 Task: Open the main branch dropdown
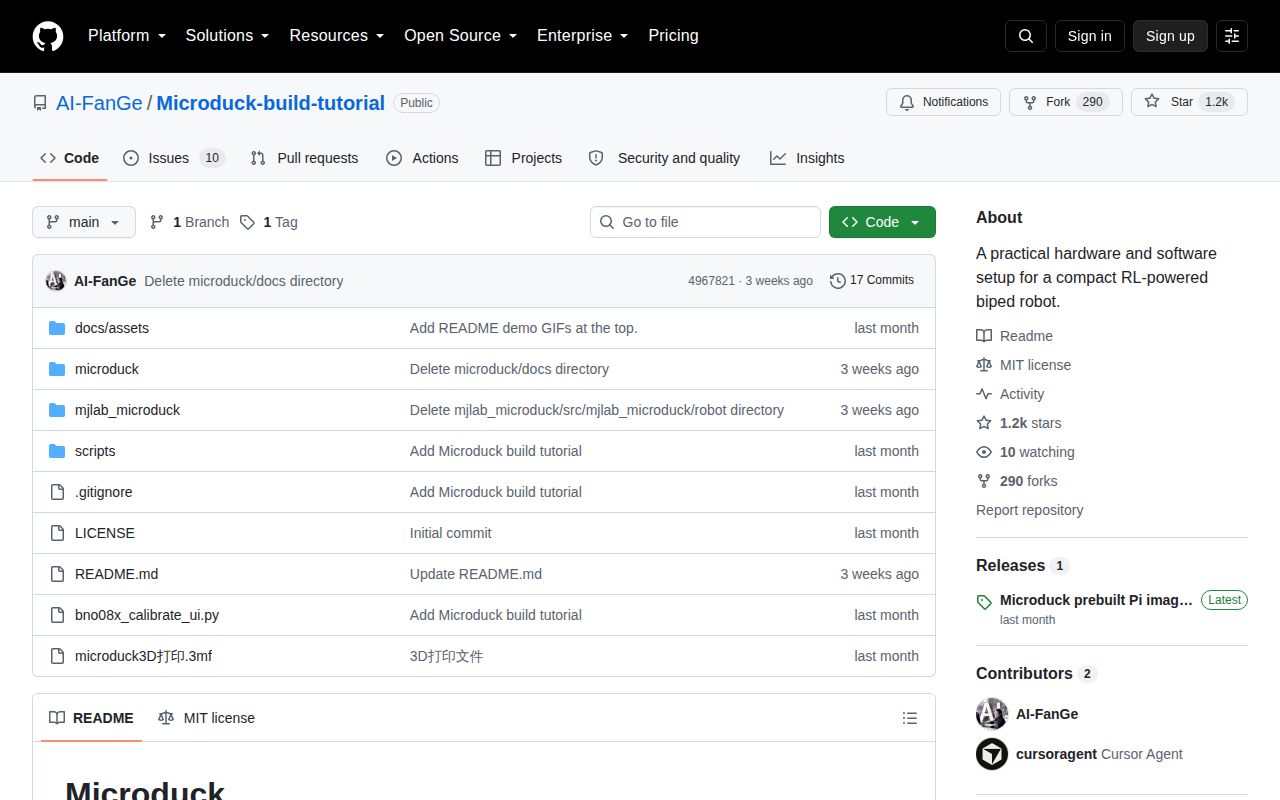click(84, 222)
